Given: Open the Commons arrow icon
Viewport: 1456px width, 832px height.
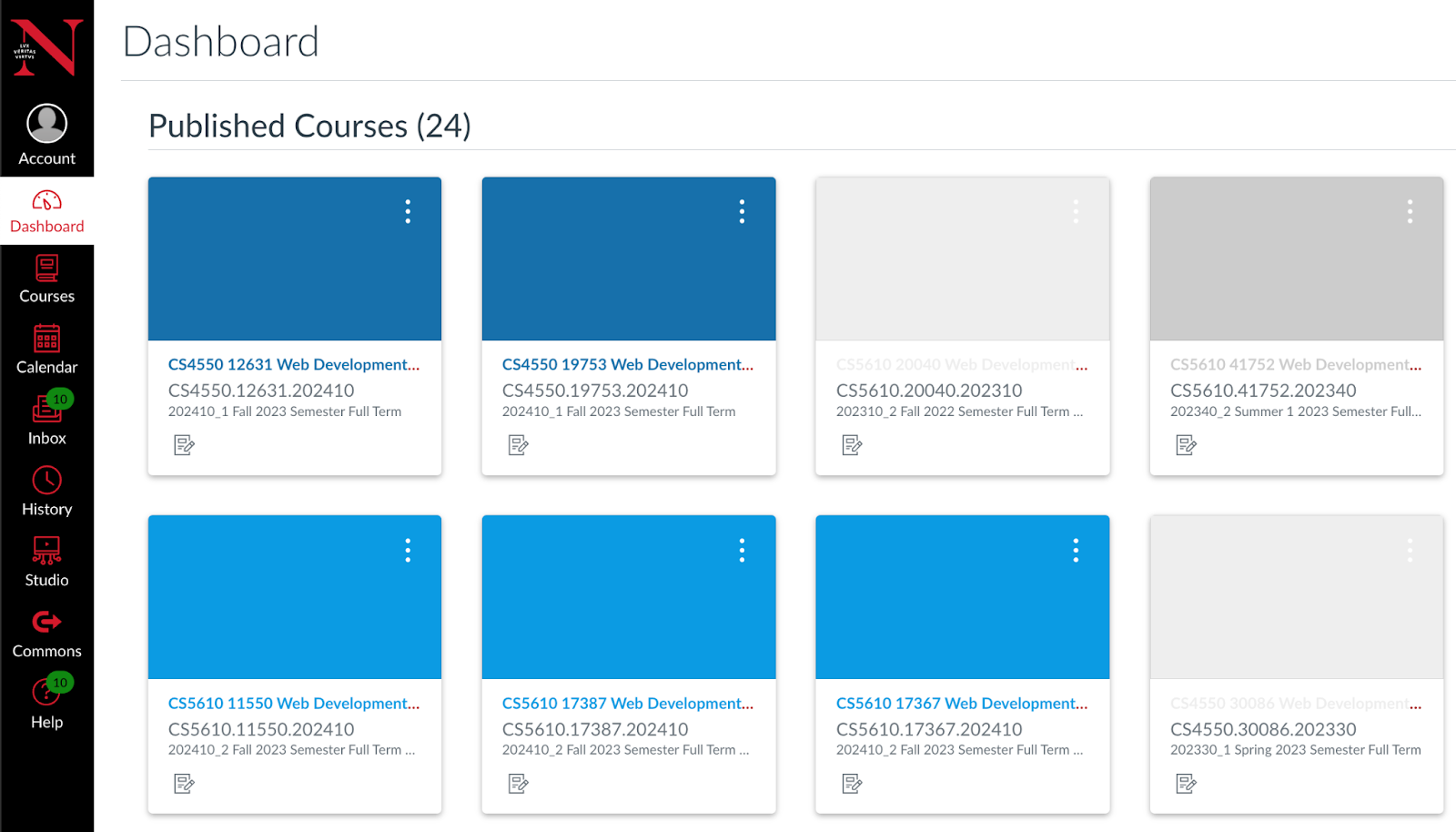Looking at the screenshot, I should [46, 622].
